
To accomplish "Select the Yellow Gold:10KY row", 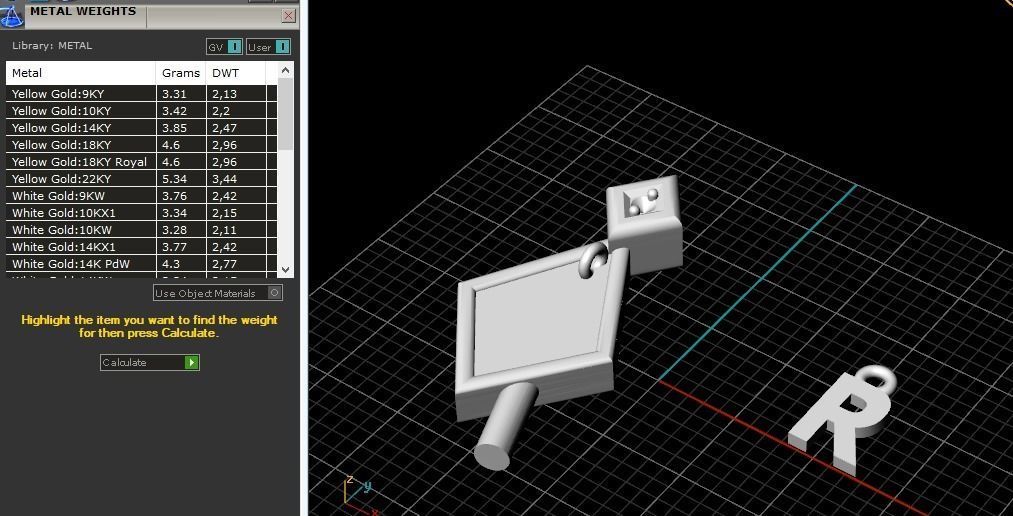I will coord(141,110).
